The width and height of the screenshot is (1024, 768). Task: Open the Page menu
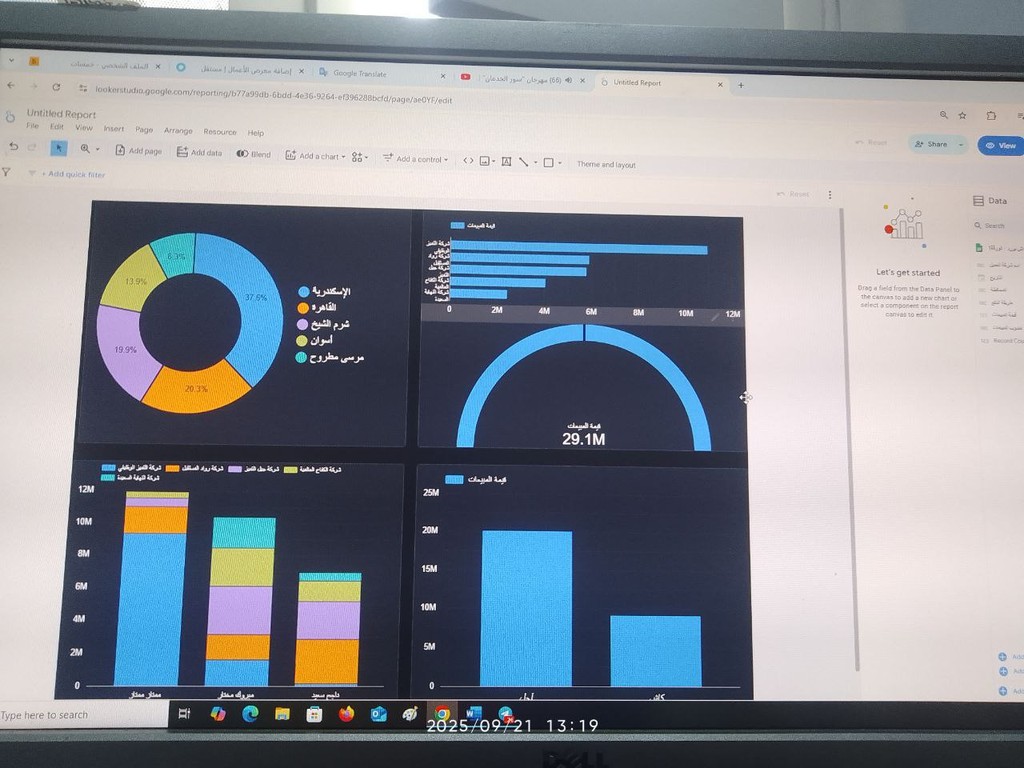144,129
